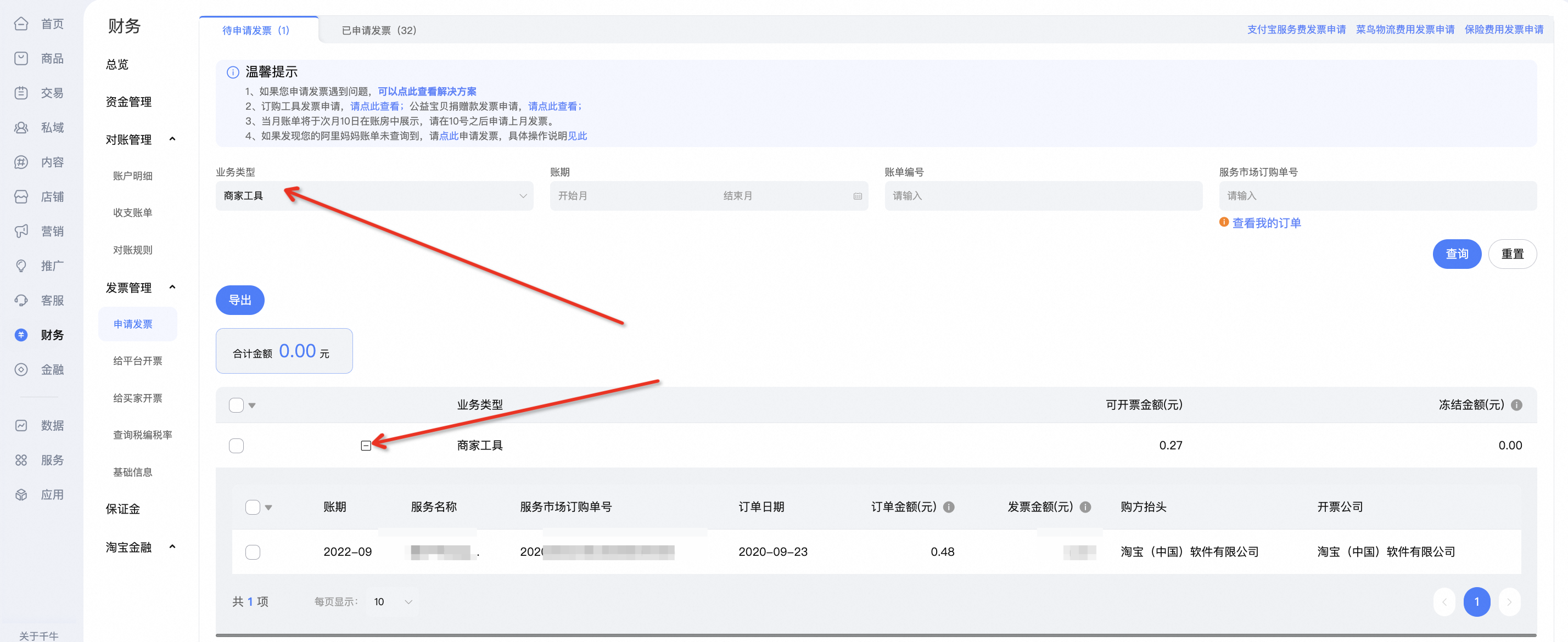Select 账户明细 menu item
The width and height of the screenshot is (1568, 642).
tap(133, 176)
